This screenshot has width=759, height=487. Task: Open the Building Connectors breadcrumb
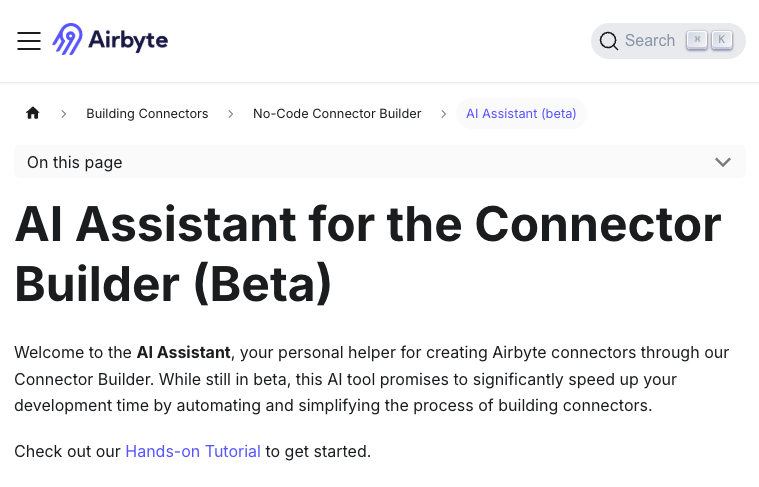147,114
